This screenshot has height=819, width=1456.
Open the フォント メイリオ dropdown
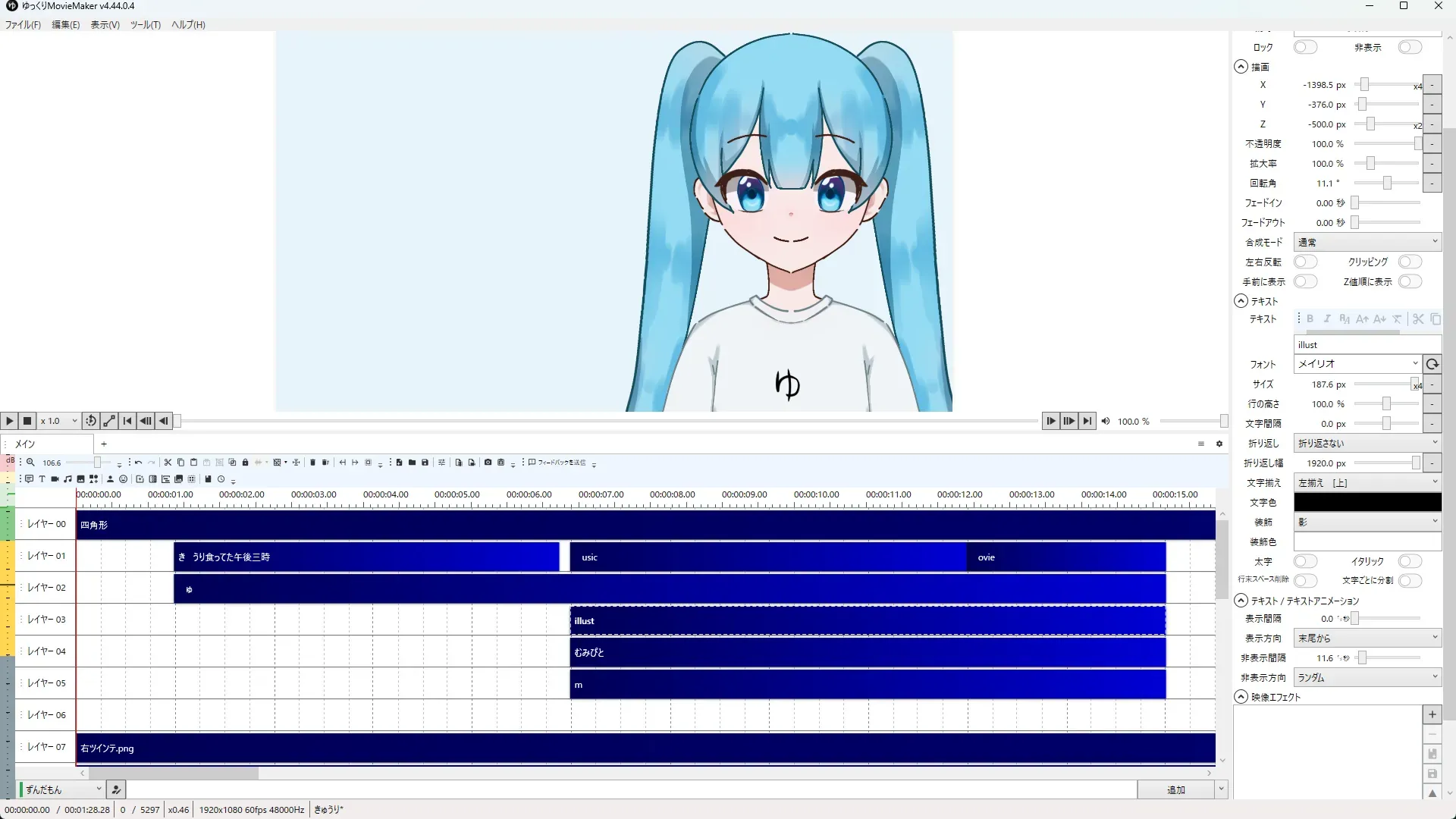point(1356,364)
